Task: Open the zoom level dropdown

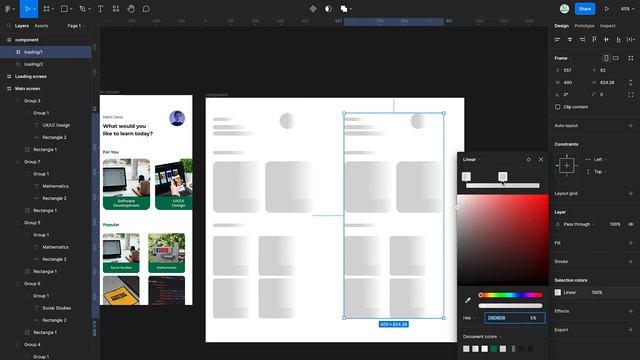Action: [x=627, y=9]
